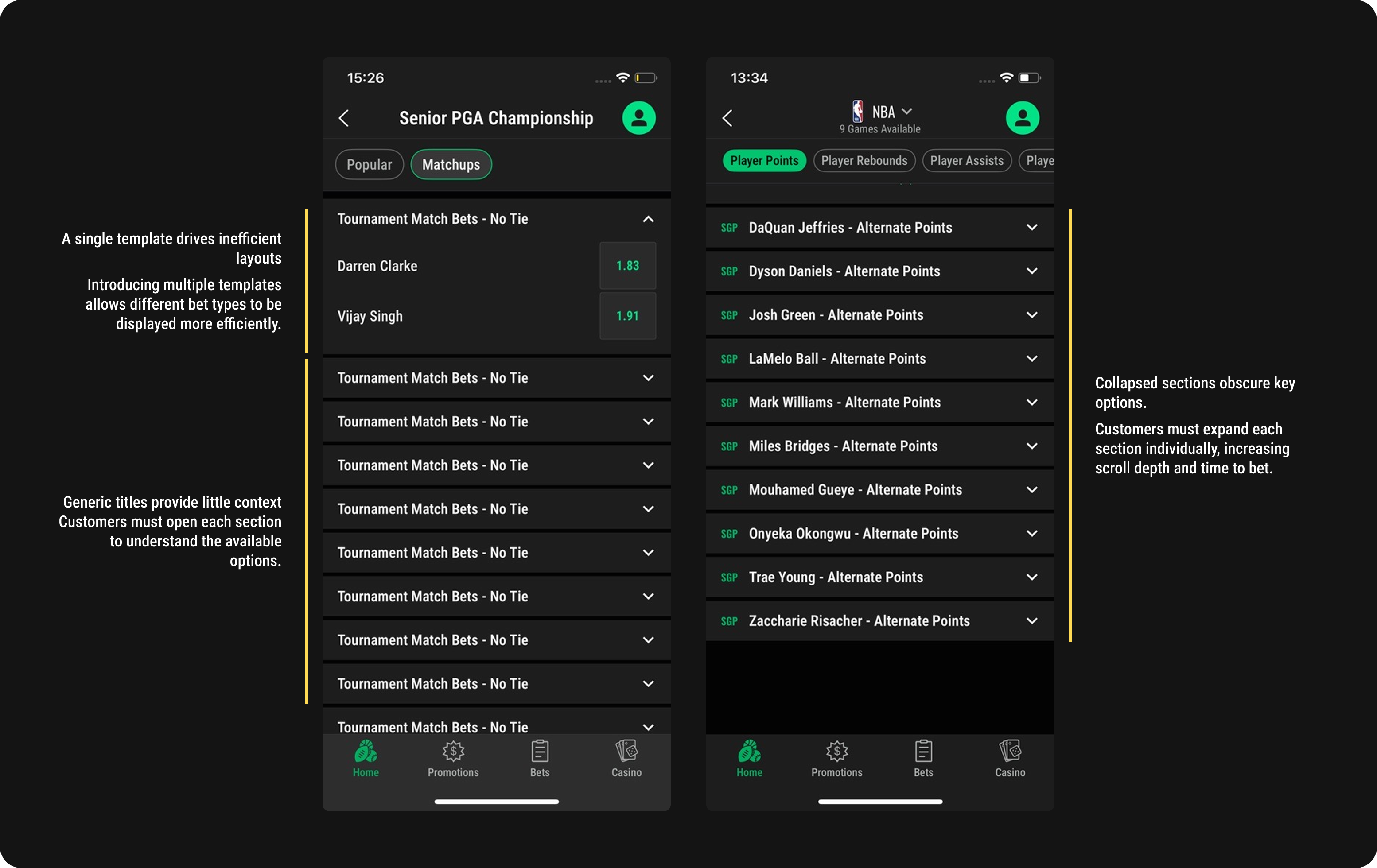Viewport: 1377px width, 868px height.
Task: Switch to Player Rebounds tab
Action: [864, 161]
